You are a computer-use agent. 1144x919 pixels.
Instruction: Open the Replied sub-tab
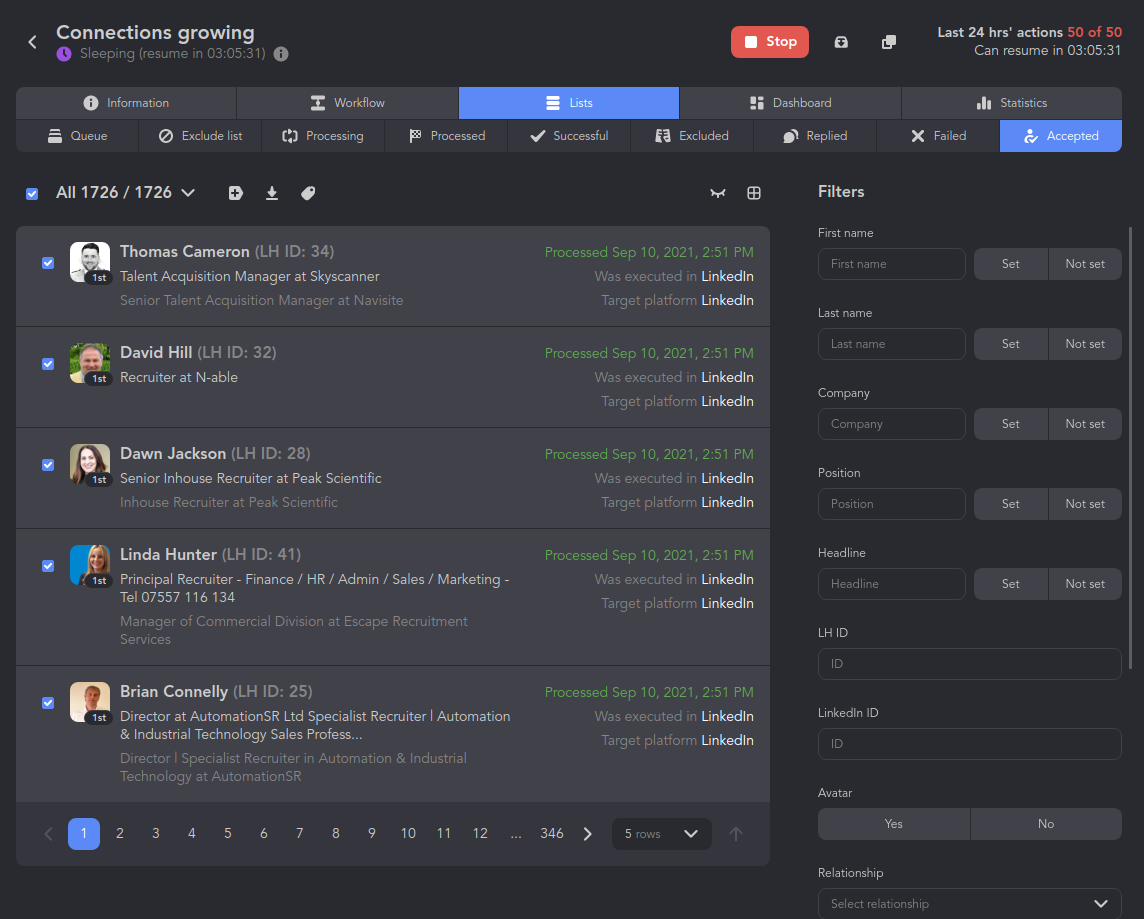pos(815,136)
